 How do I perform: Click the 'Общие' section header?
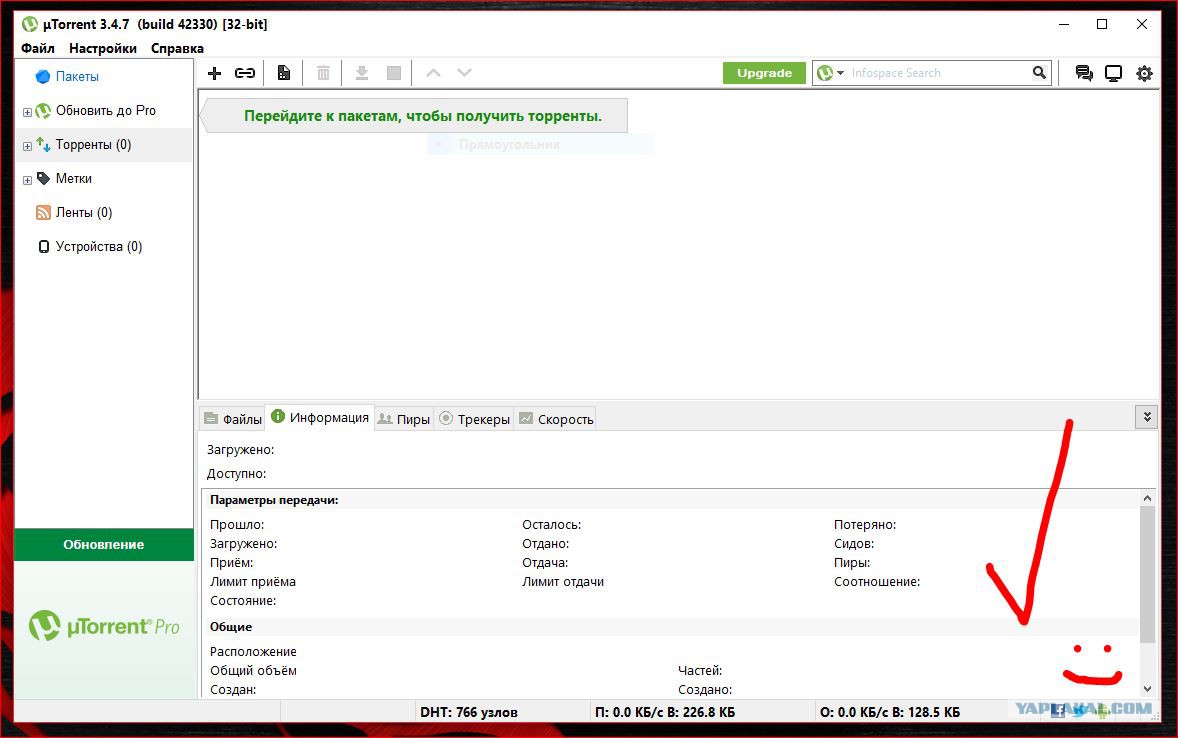click(x=231, y=627)
